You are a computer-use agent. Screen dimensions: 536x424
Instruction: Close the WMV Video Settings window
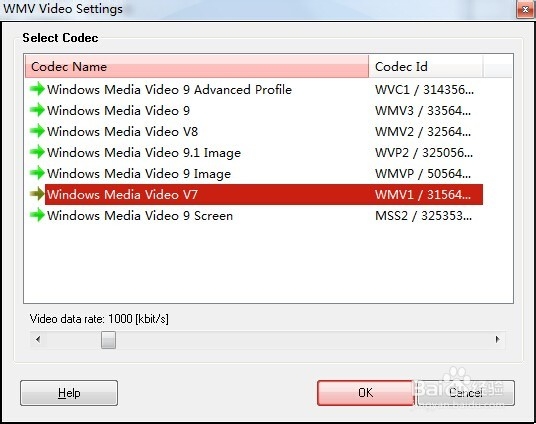[x=525, y=10]
